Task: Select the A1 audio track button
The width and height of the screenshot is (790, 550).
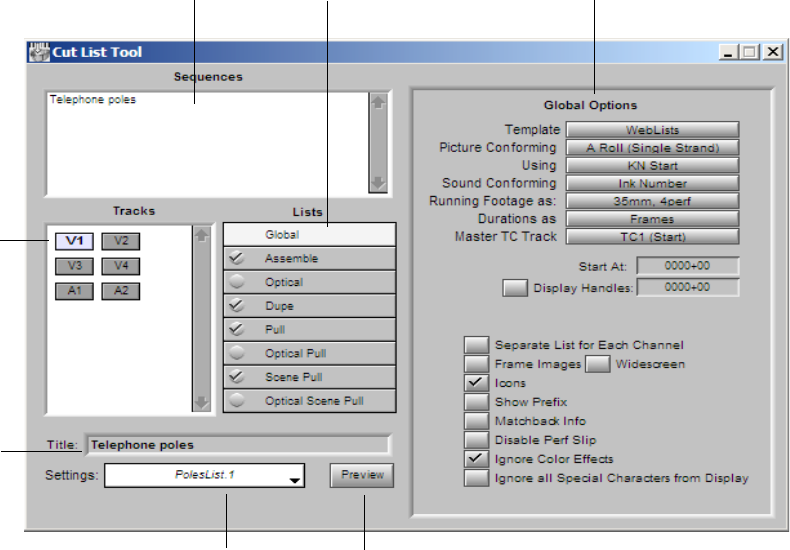Action: pyautogui.click(x=75, y=291)
